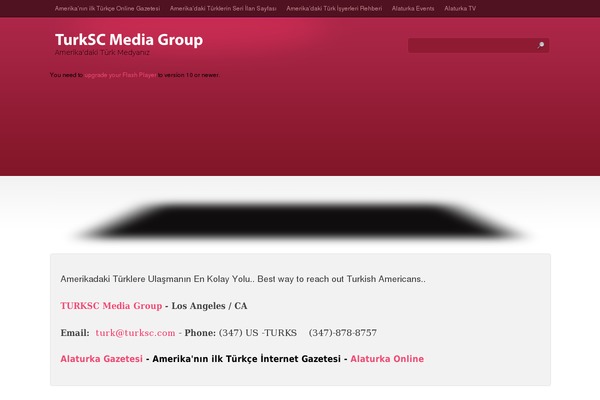The image size is (600, 400).
Task: Open Alaturka TV menu item
Action: 460,8
